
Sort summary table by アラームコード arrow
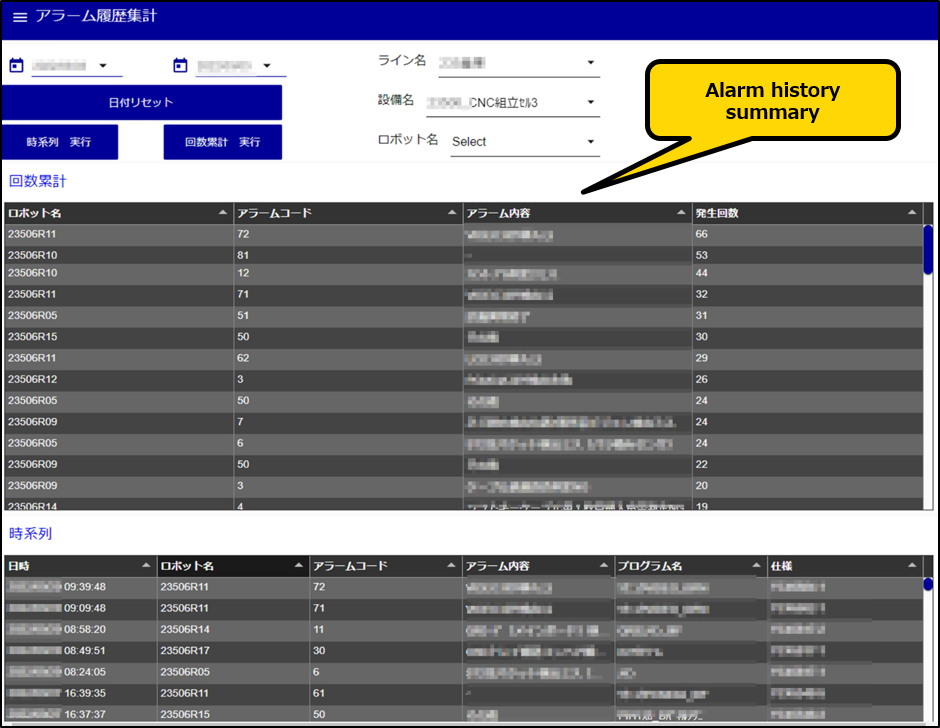(453, 213)
